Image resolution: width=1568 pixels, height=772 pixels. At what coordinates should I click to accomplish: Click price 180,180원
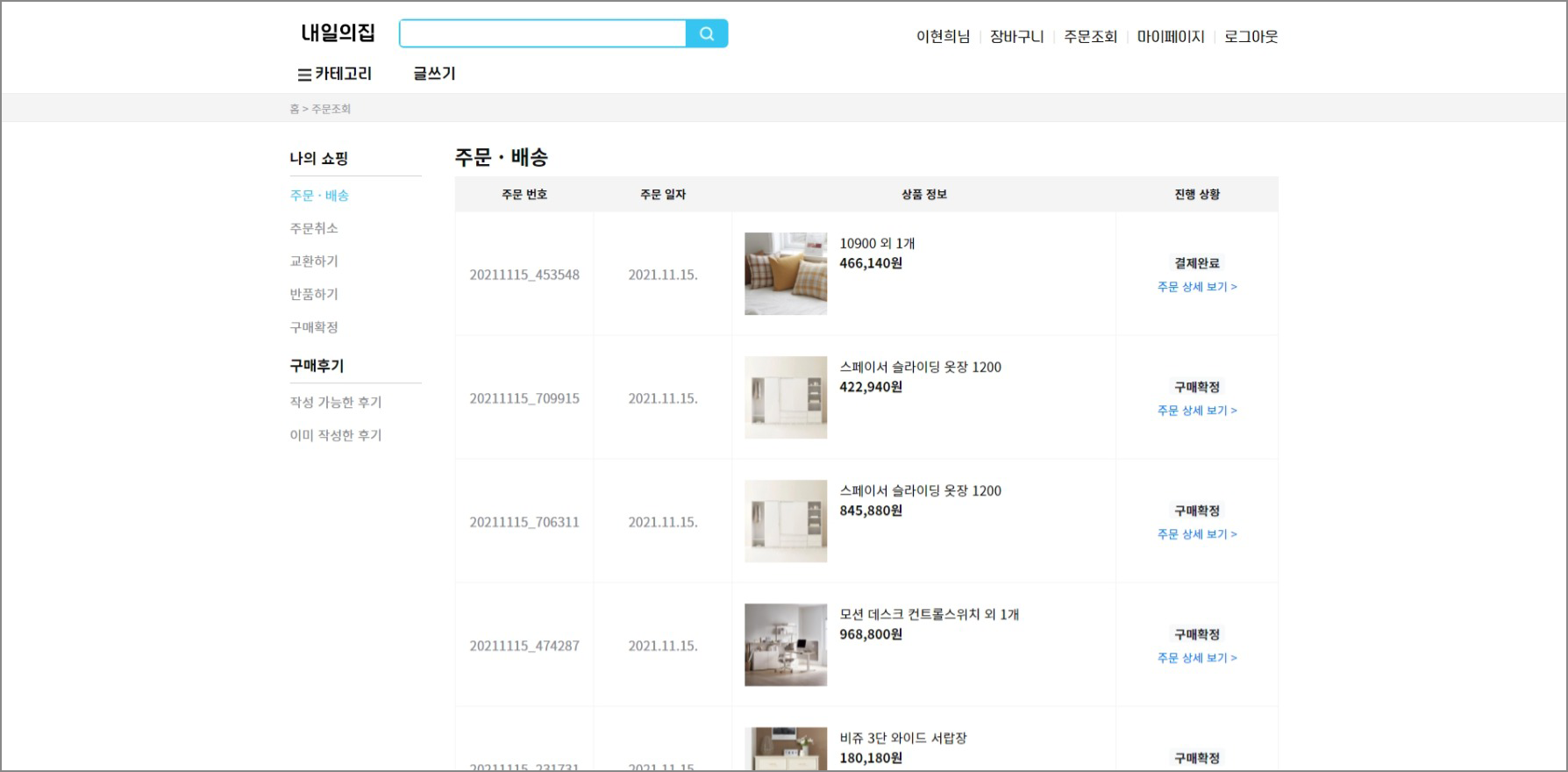(871, 758)
